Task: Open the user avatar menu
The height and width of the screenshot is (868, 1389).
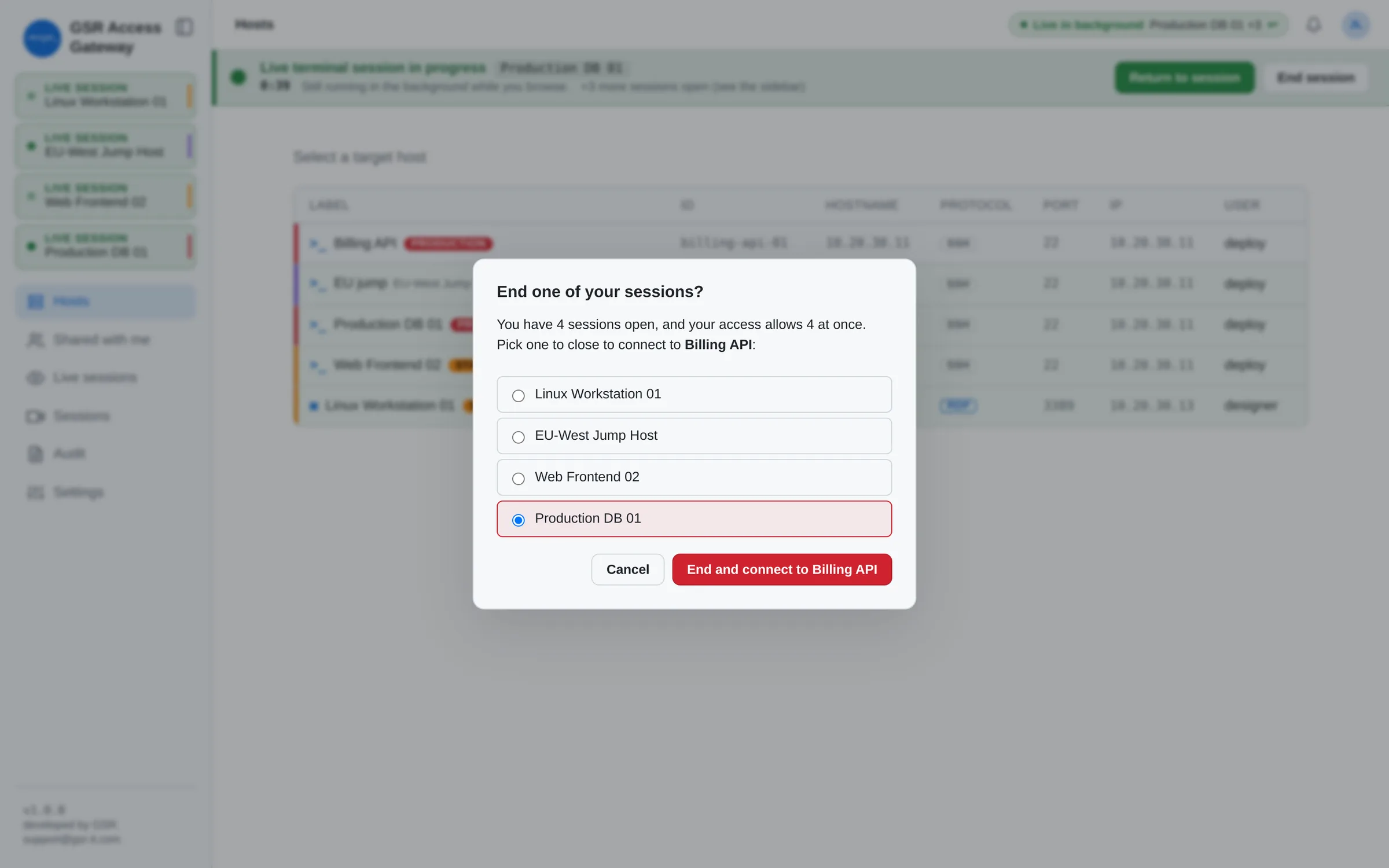Action: coord(1355,25)
